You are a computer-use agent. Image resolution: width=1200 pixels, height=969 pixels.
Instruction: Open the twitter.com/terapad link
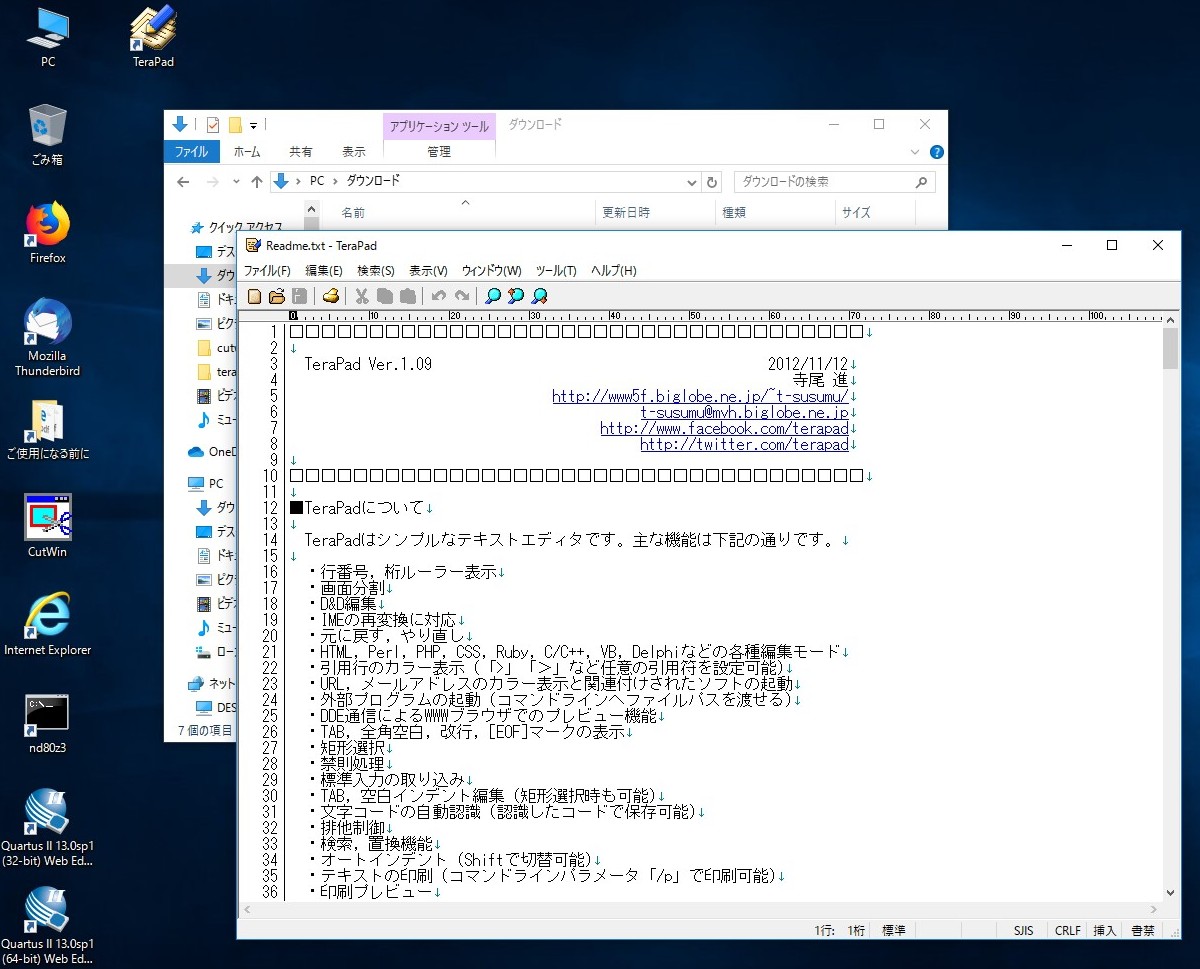coord(744,445)
